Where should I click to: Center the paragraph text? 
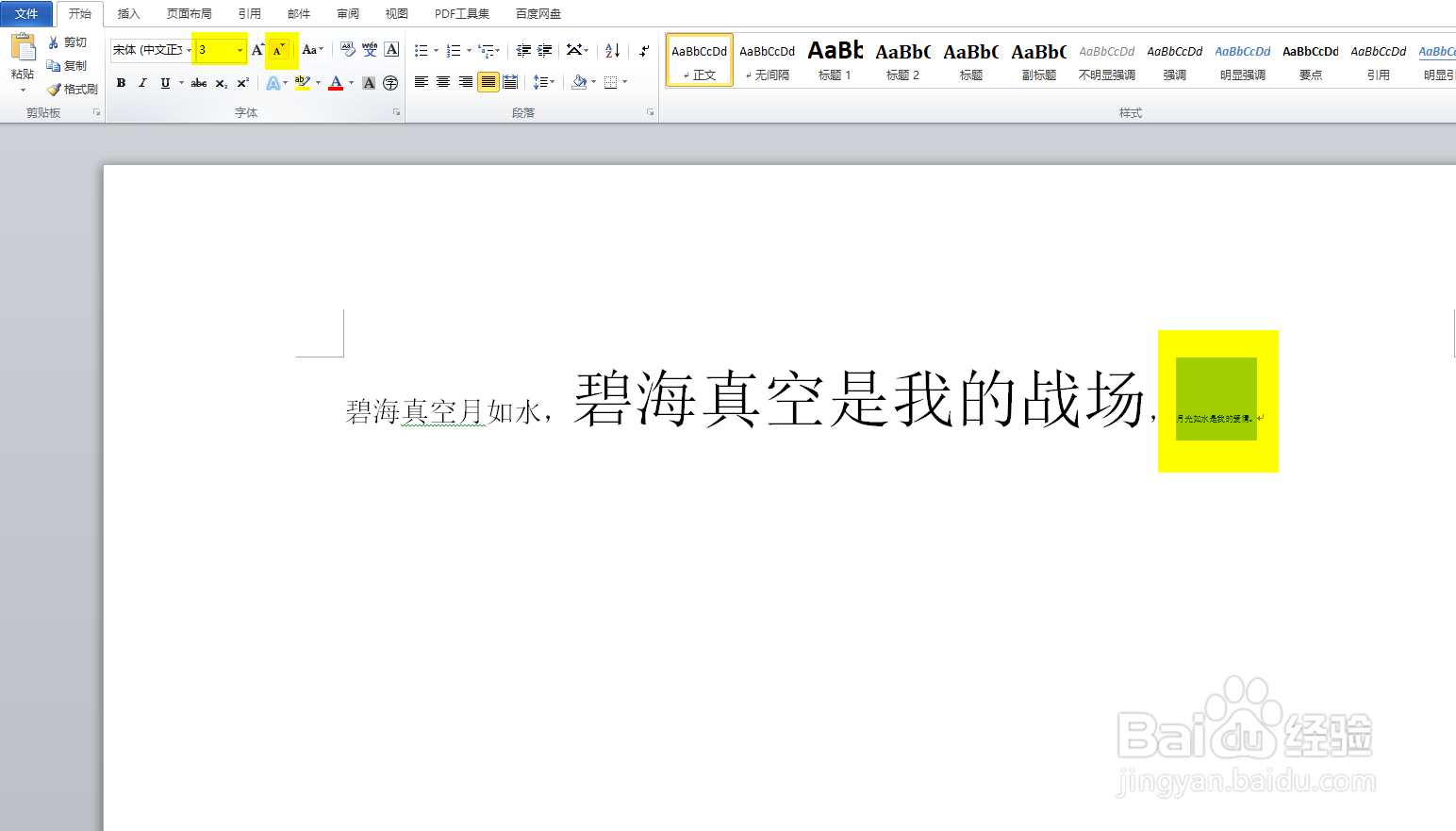coord(443,82)
